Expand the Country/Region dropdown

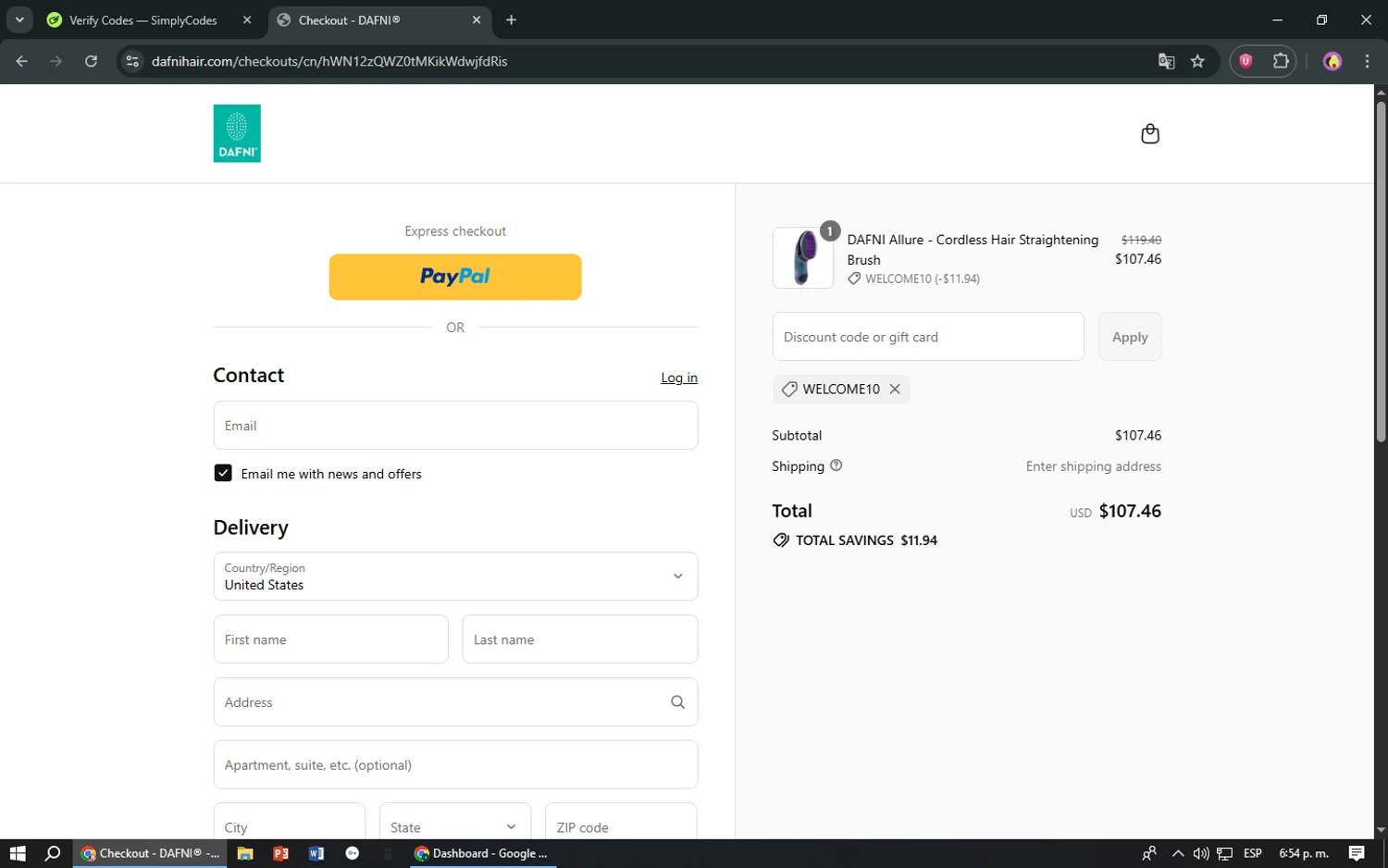click(x=455, y=577)
